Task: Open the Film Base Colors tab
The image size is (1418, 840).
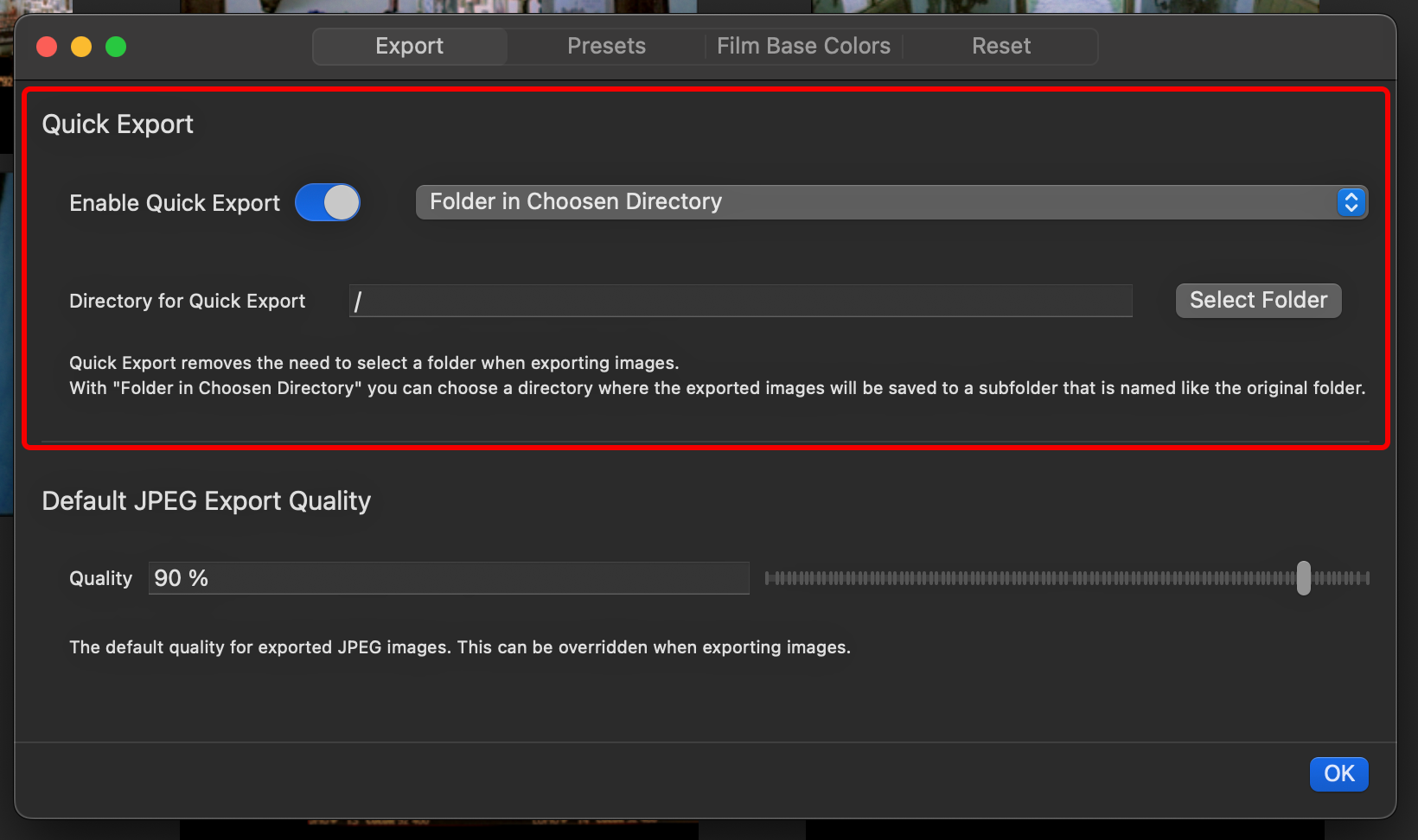Action: [803, 46]
